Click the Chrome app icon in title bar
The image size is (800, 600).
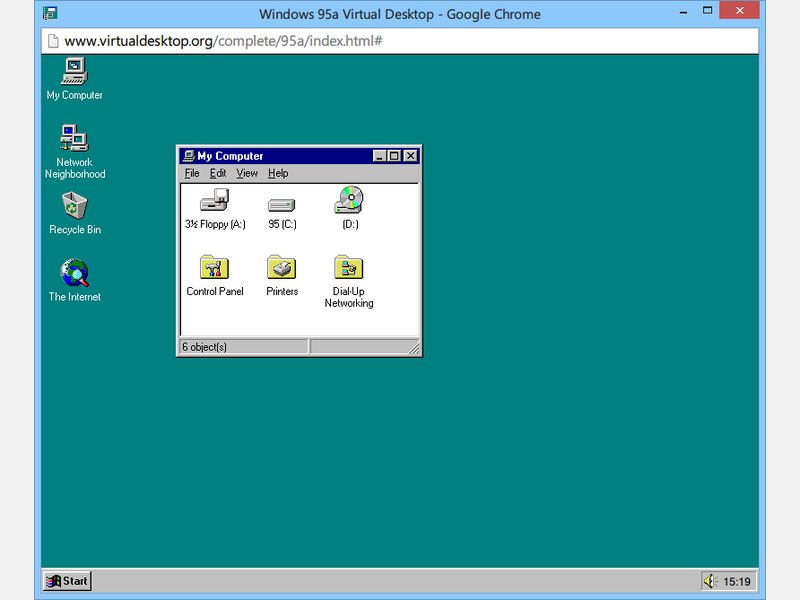50,13
